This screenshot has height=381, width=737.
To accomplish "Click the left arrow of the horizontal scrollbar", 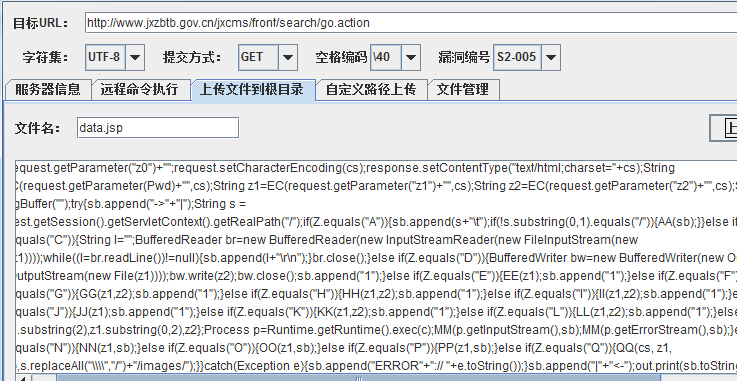I will [23, 378].
